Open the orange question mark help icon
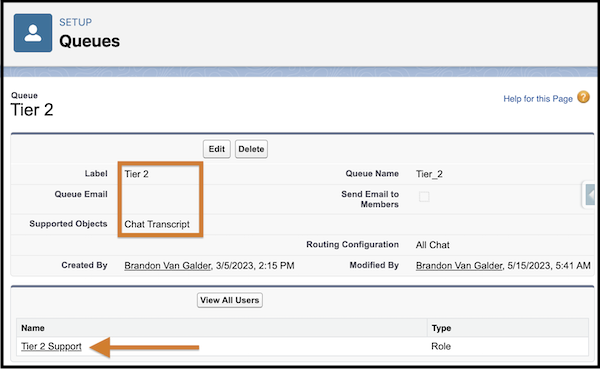 (584, 97)
